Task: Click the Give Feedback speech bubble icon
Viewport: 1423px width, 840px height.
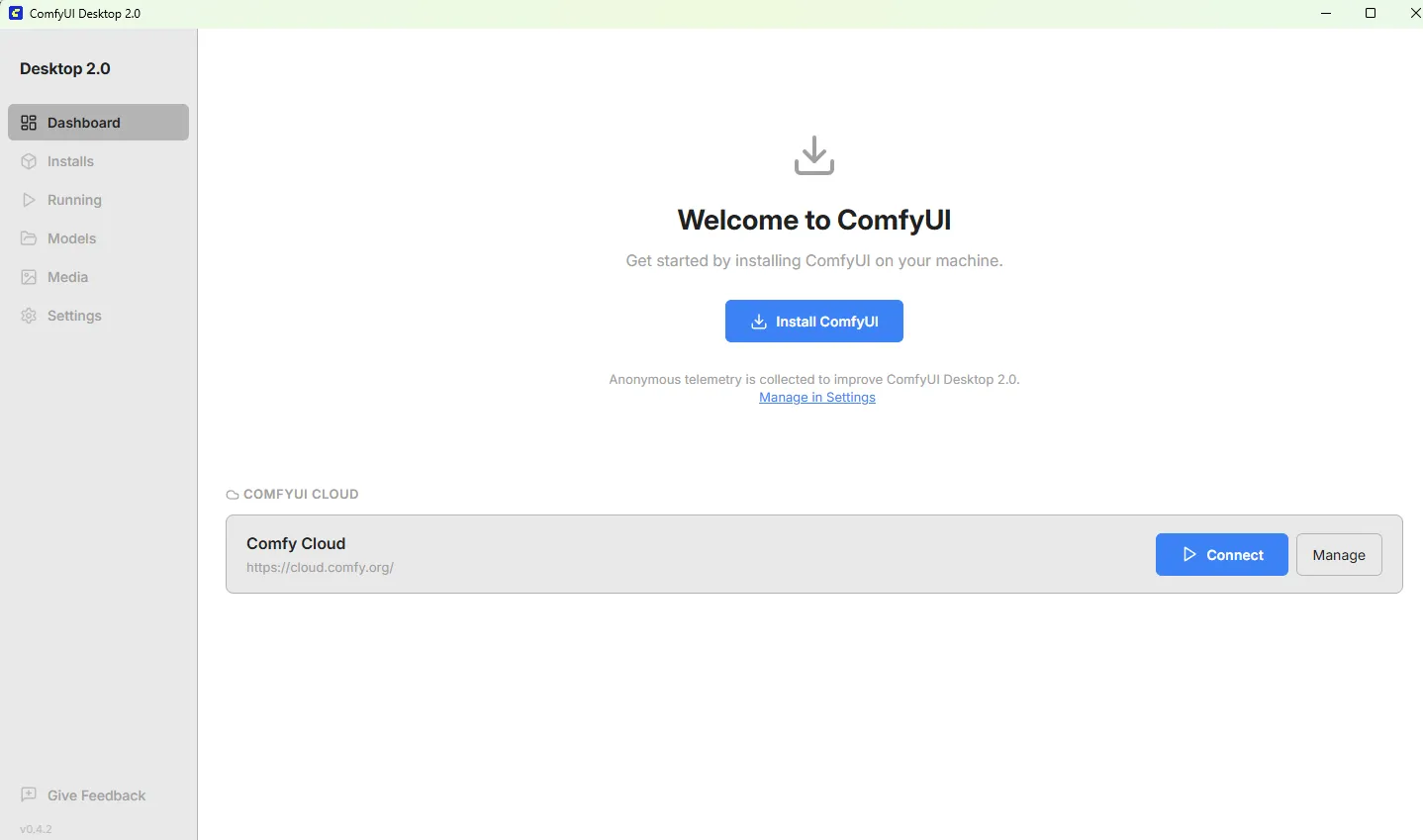Action: pos(29,794)
